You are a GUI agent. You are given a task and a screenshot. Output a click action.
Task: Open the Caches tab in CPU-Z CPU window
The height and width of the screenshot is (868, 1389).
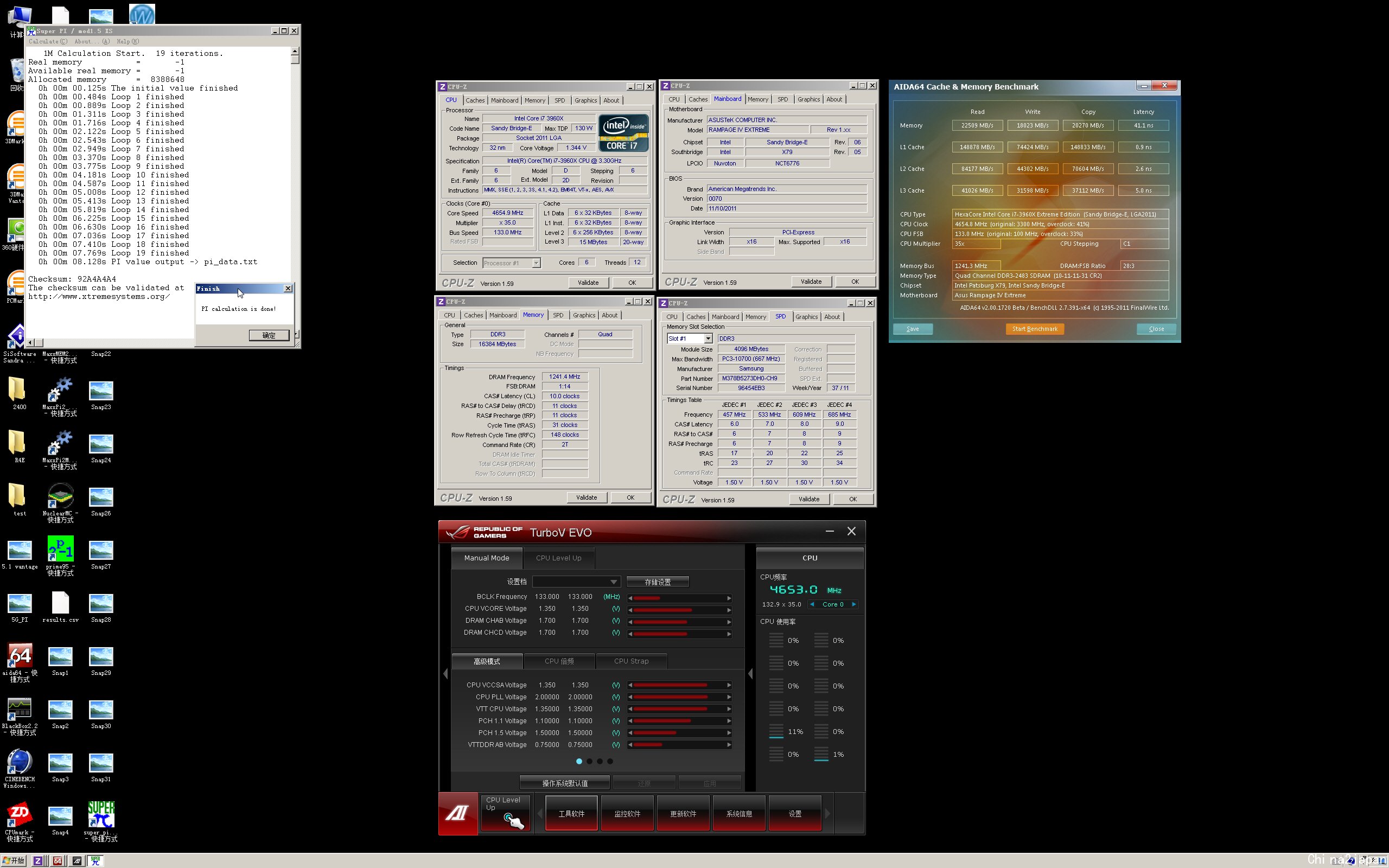[475, 100]
